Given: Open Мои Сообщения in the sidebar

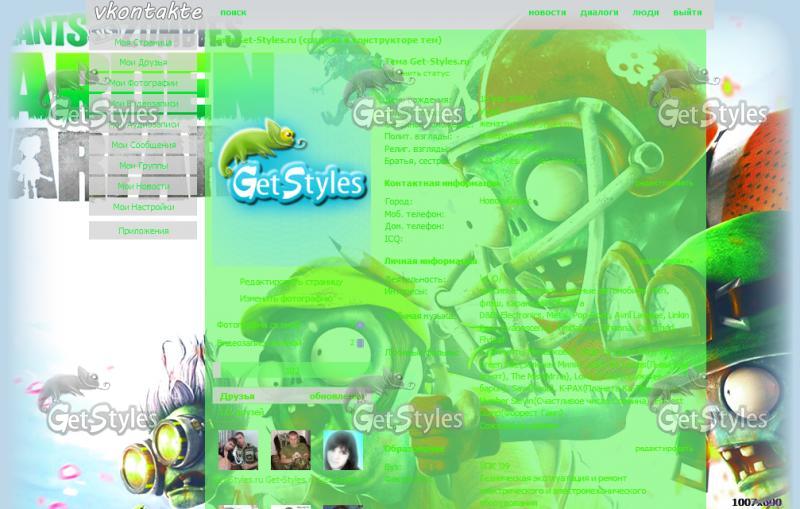Looking at the screenshot, I should pos(143,145).
